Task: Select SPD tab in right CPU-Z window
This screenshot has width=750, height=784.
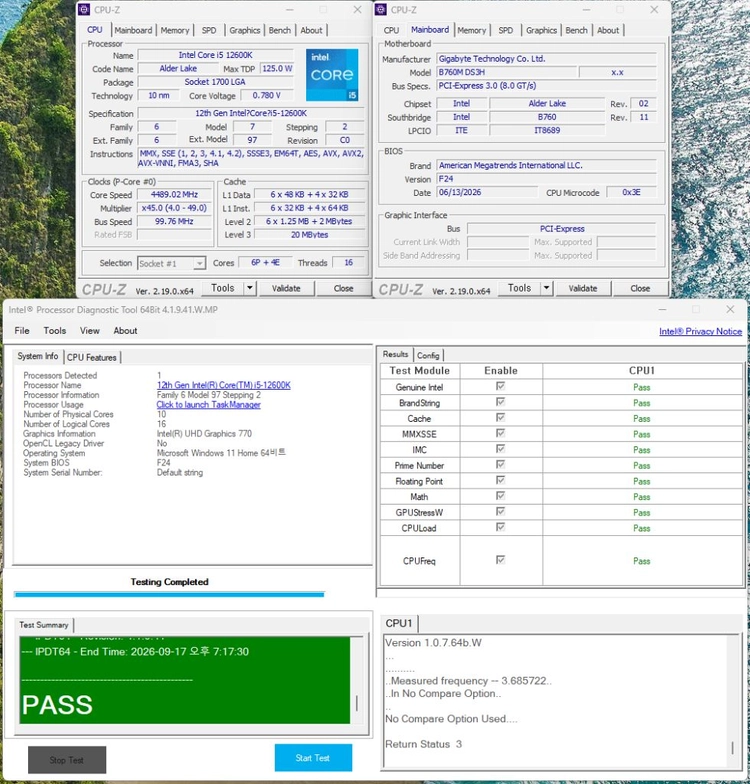Action: (x=506, y=30)
